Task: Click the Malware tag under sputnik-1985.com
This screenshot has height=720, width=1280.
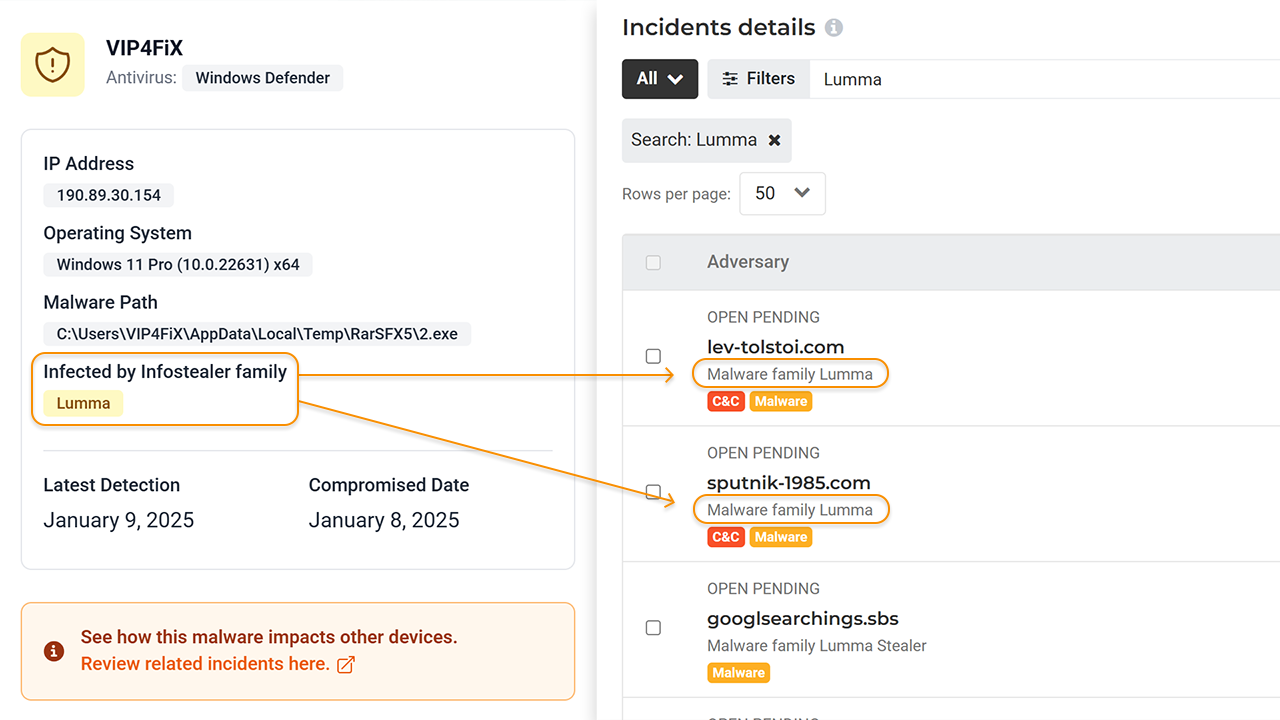Action: click(x=780, y=537)
